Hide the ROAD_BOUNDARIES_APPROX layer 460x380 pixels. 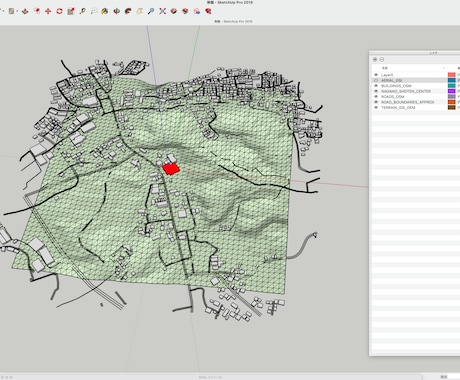coord(376,102)
